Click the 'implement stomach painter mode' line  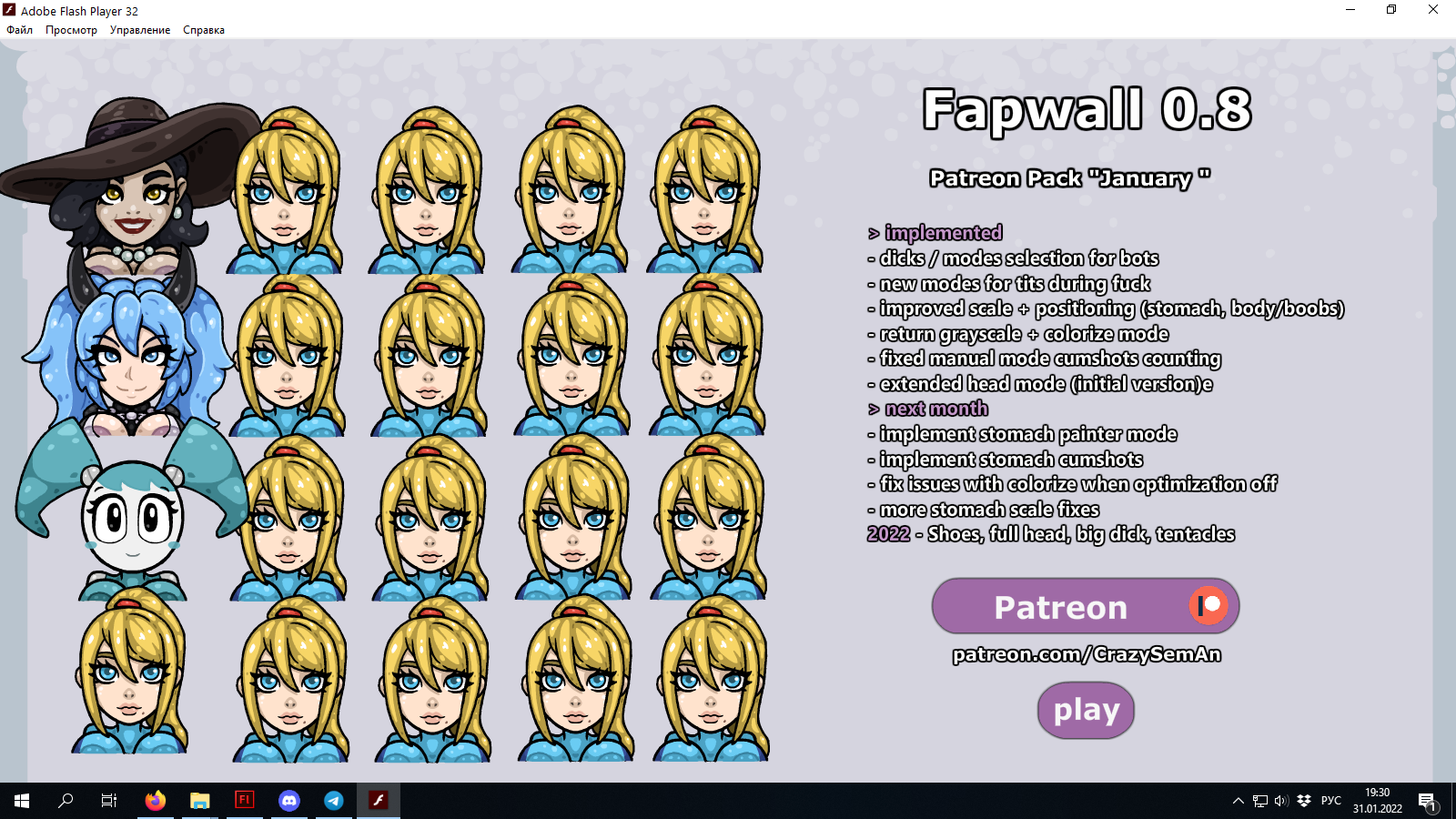point(1023,434)
